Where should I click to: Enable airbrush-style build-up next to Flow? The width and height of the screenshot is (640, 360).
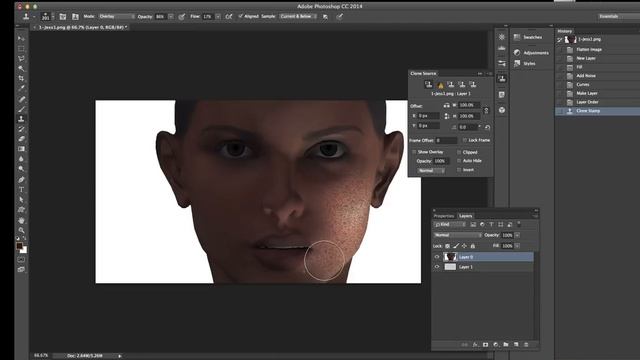[x=229, y=17]
